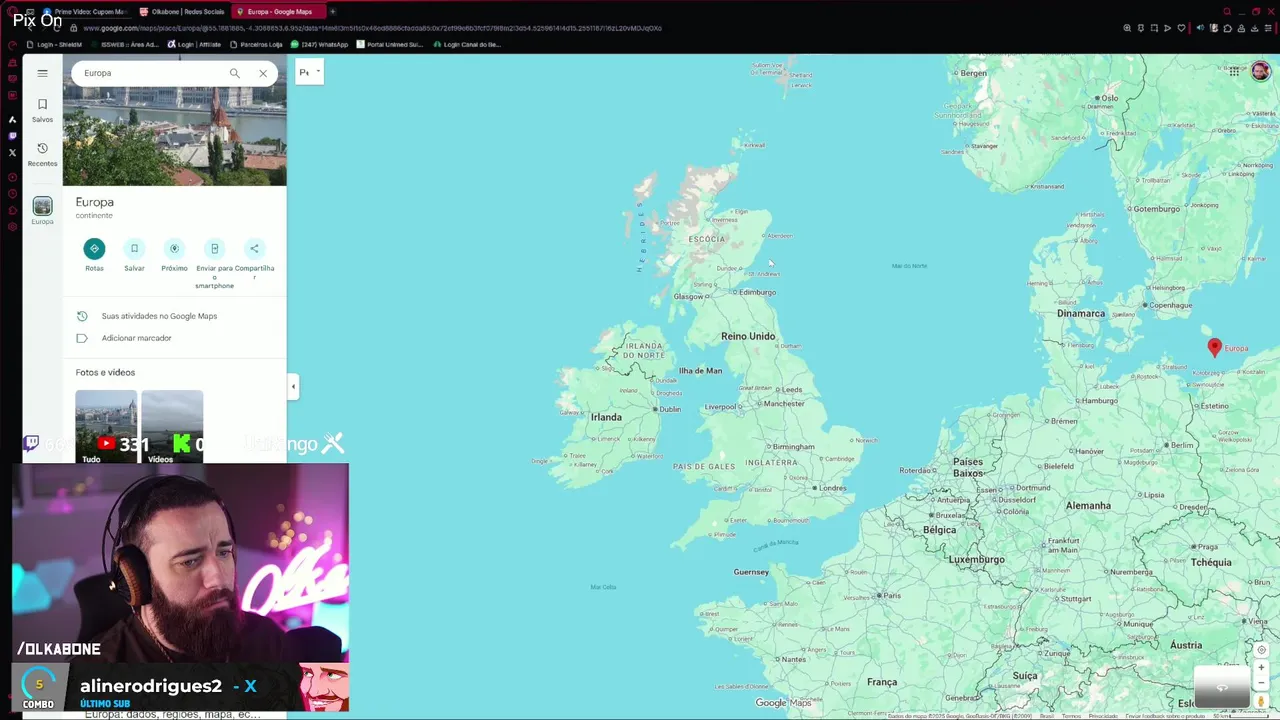Click the search magnifier icon
Image resolution: width=1280 pixels, height=720 pixels.
point(234,73)
